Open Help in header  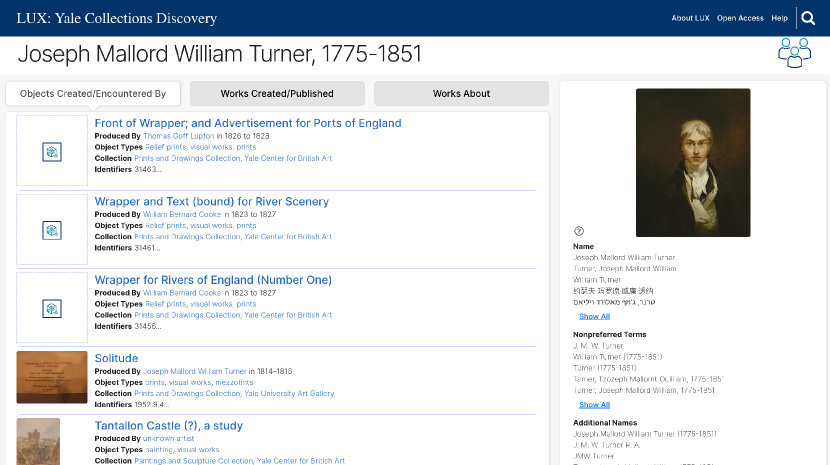coord(779,18)
